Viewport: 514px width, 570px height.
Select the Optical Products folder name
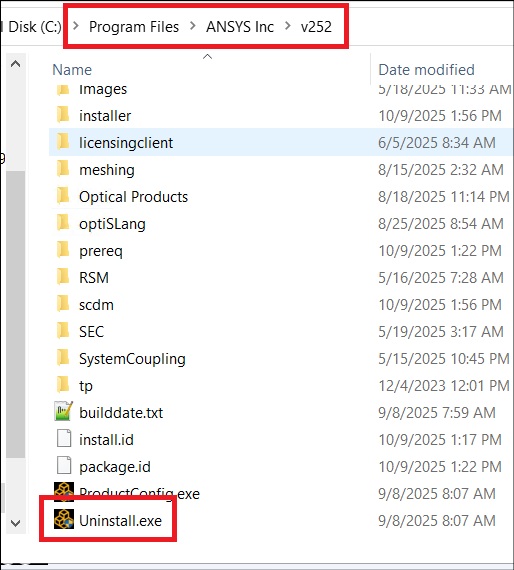click(x=133, y=197)
